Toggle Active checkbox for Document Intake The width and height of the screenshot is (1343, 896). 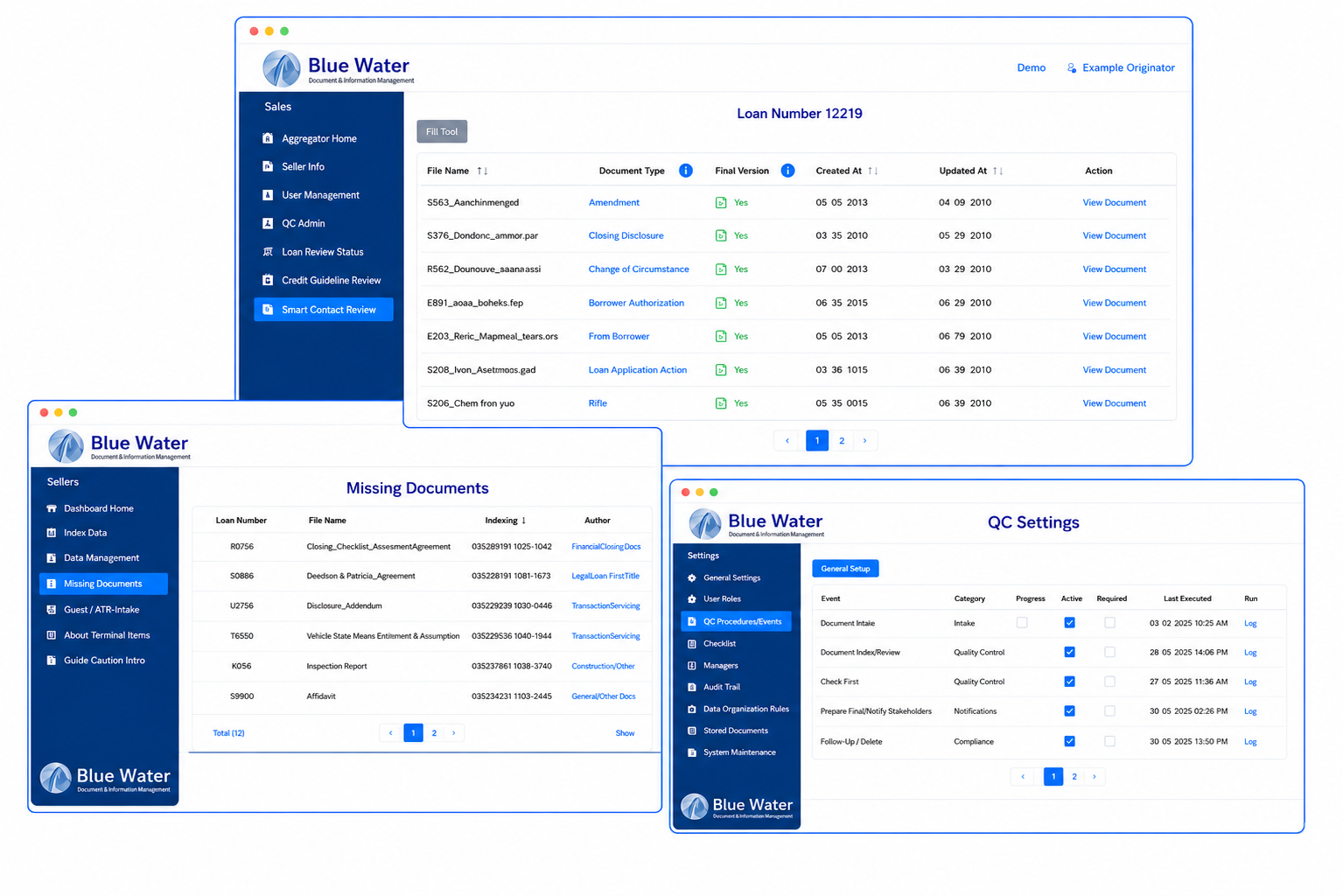[1069, 623]
